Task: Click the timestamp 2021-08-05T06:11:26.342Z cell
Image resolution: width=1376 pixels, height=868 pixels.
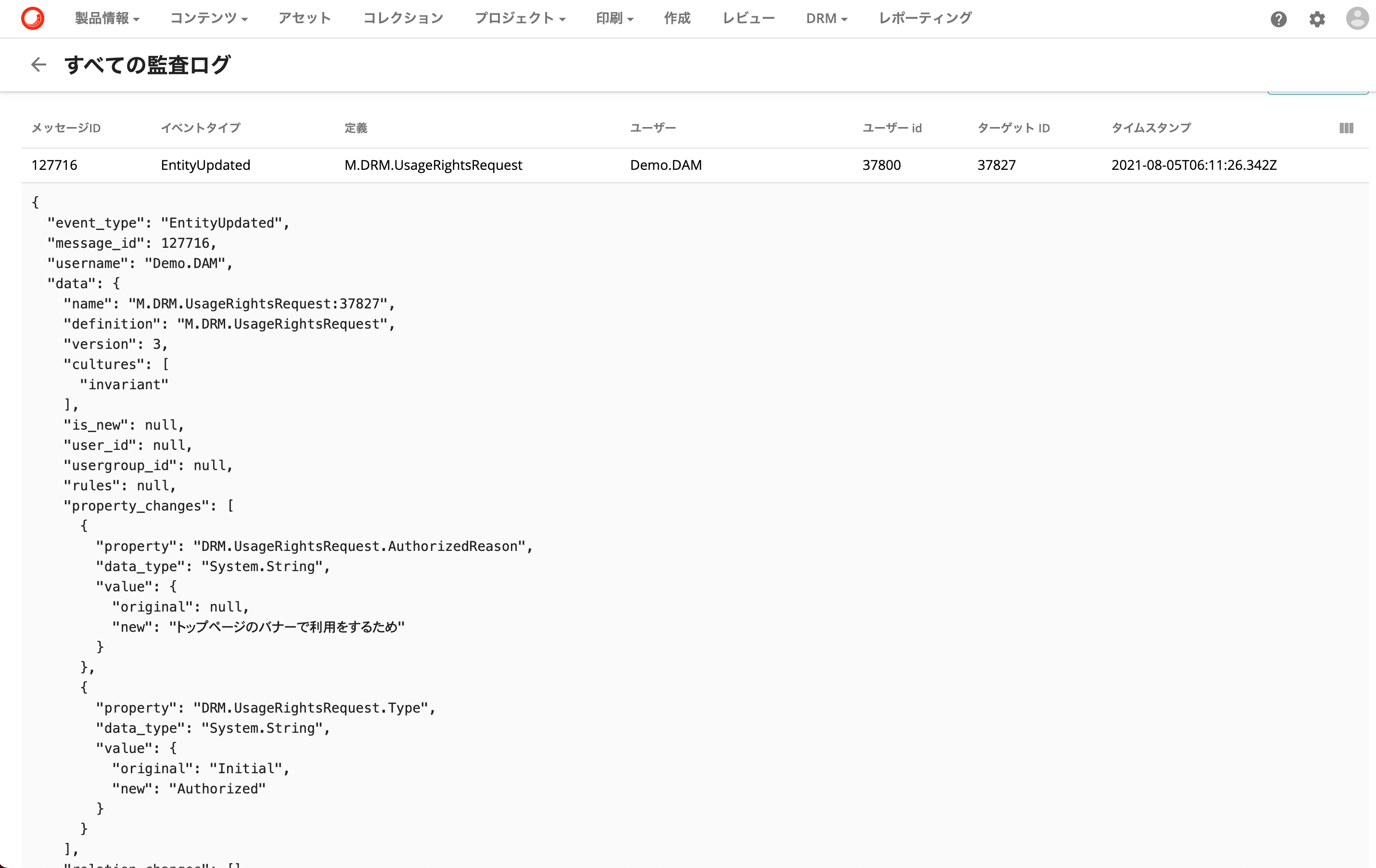Action: coord(1194,165)
